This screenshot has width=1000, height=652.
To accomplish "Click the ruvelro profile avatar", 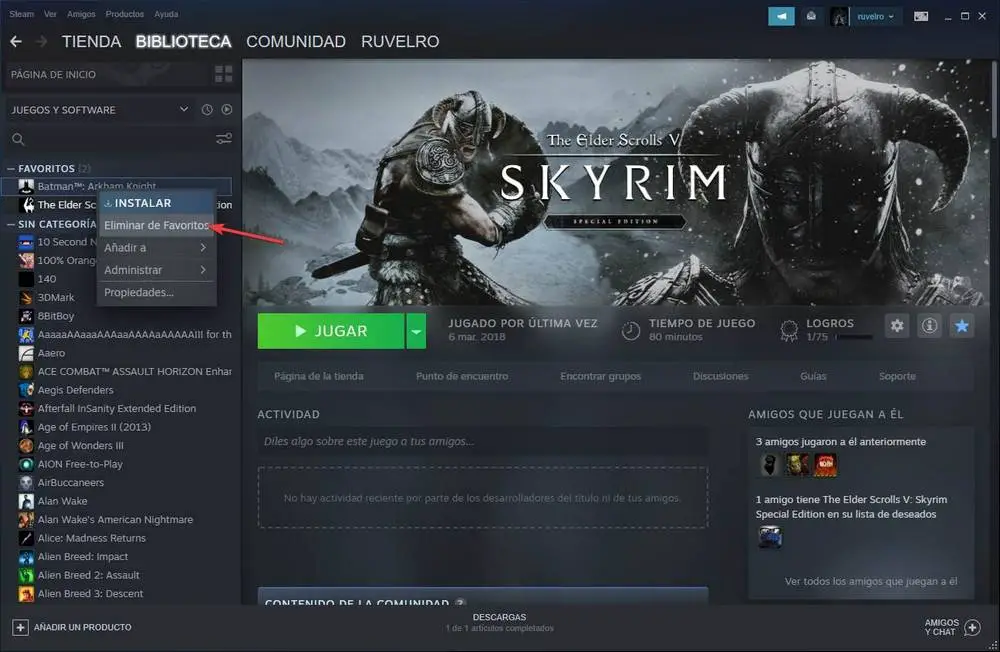I will tap(839, 17).
